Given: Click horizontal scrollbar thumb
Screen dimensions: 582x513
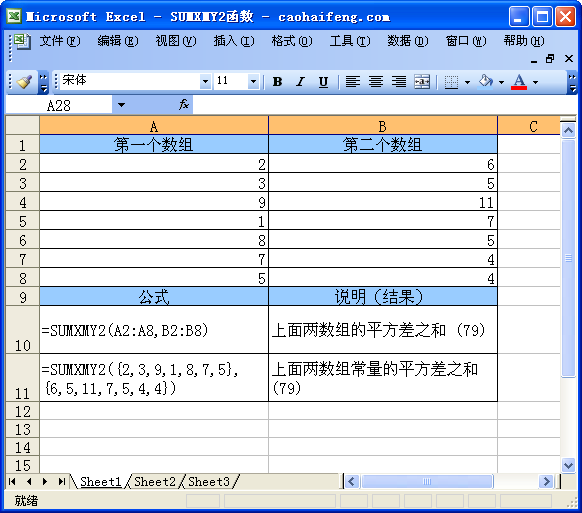Looking at the screenshot, I should click(x=427, y=482).
